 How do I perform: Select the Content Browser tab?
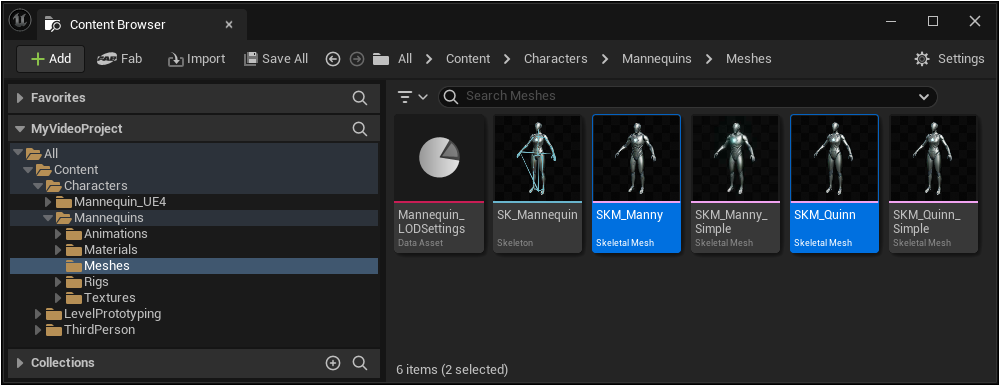(142, 25)
